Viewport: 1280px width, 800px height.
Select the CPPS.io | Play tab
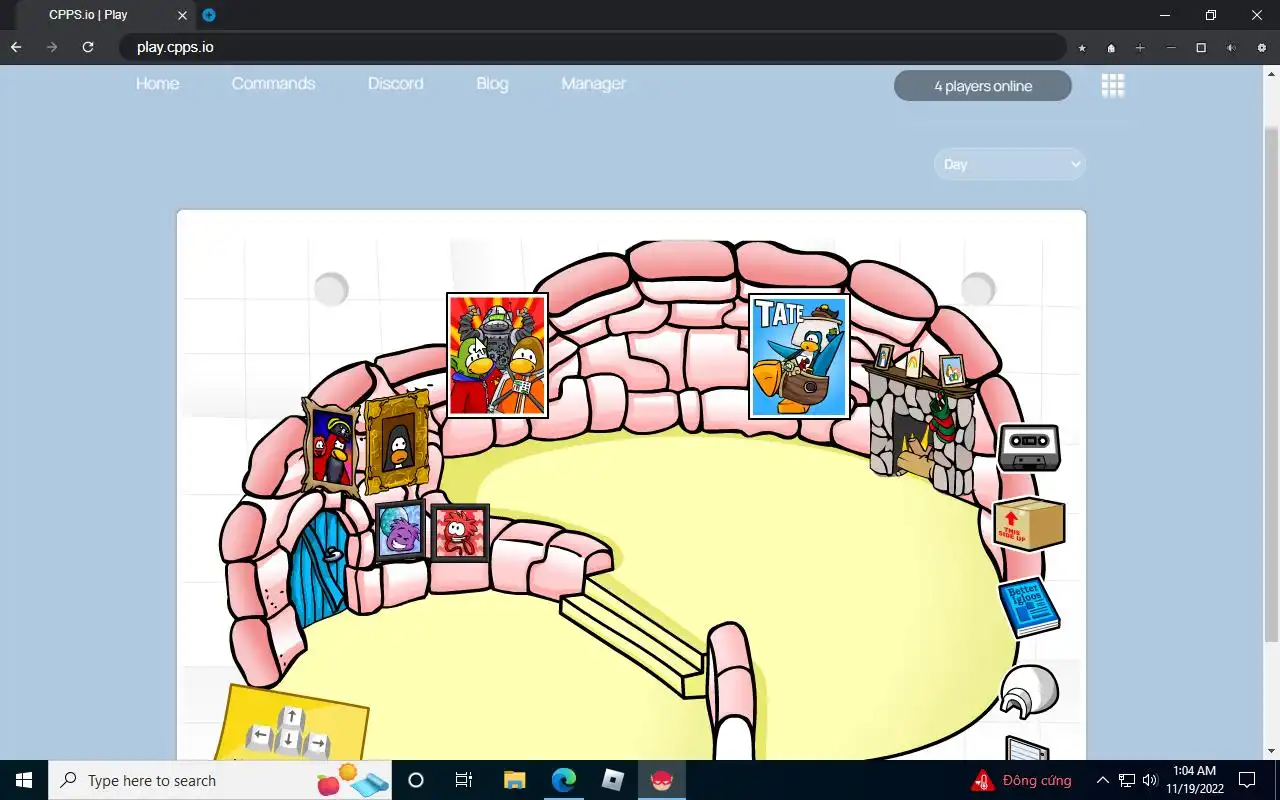108,15
